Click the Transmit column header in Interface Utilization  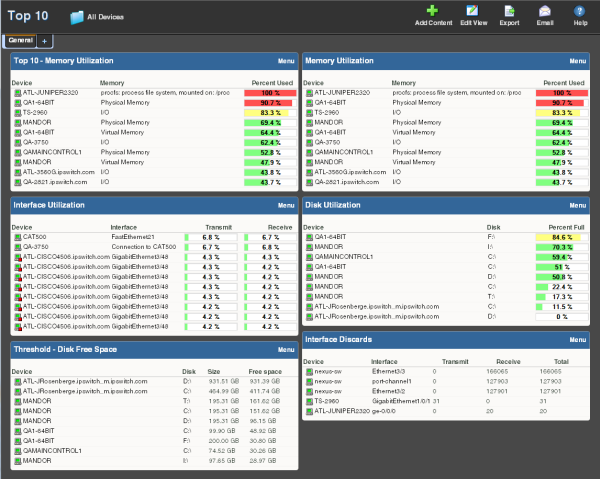(218, 228)
